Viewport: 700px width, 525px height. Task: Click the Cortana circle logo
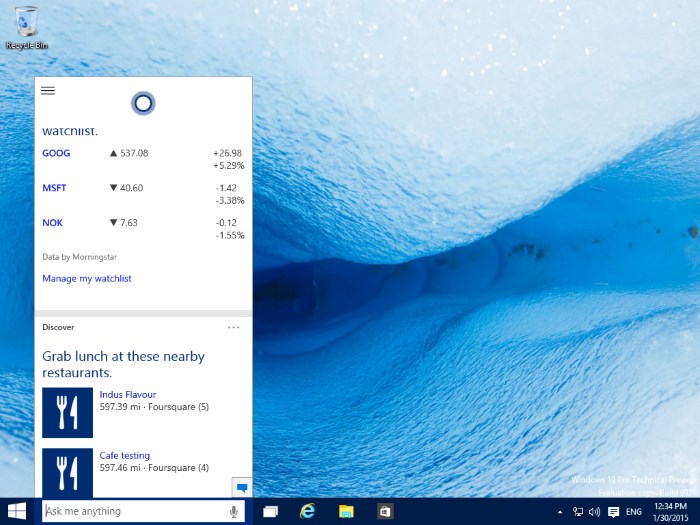(x=143, y=103)
